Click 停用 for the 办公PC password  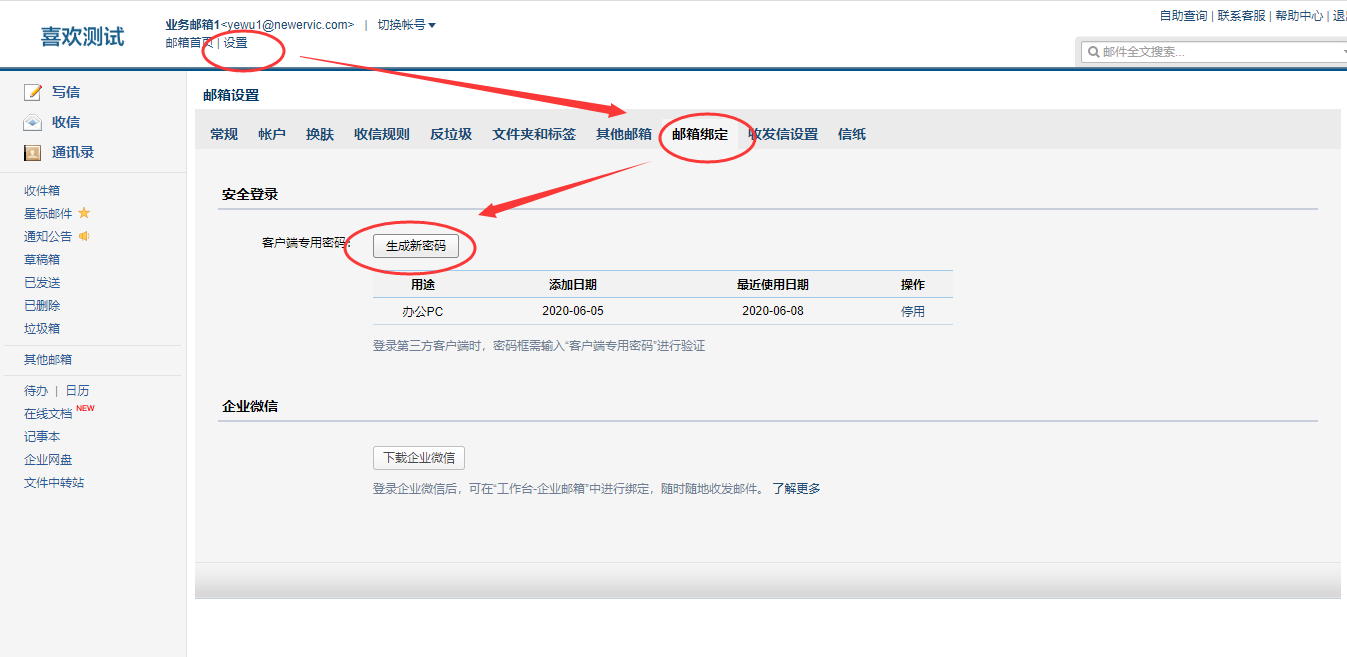click(x=913, y=311)
